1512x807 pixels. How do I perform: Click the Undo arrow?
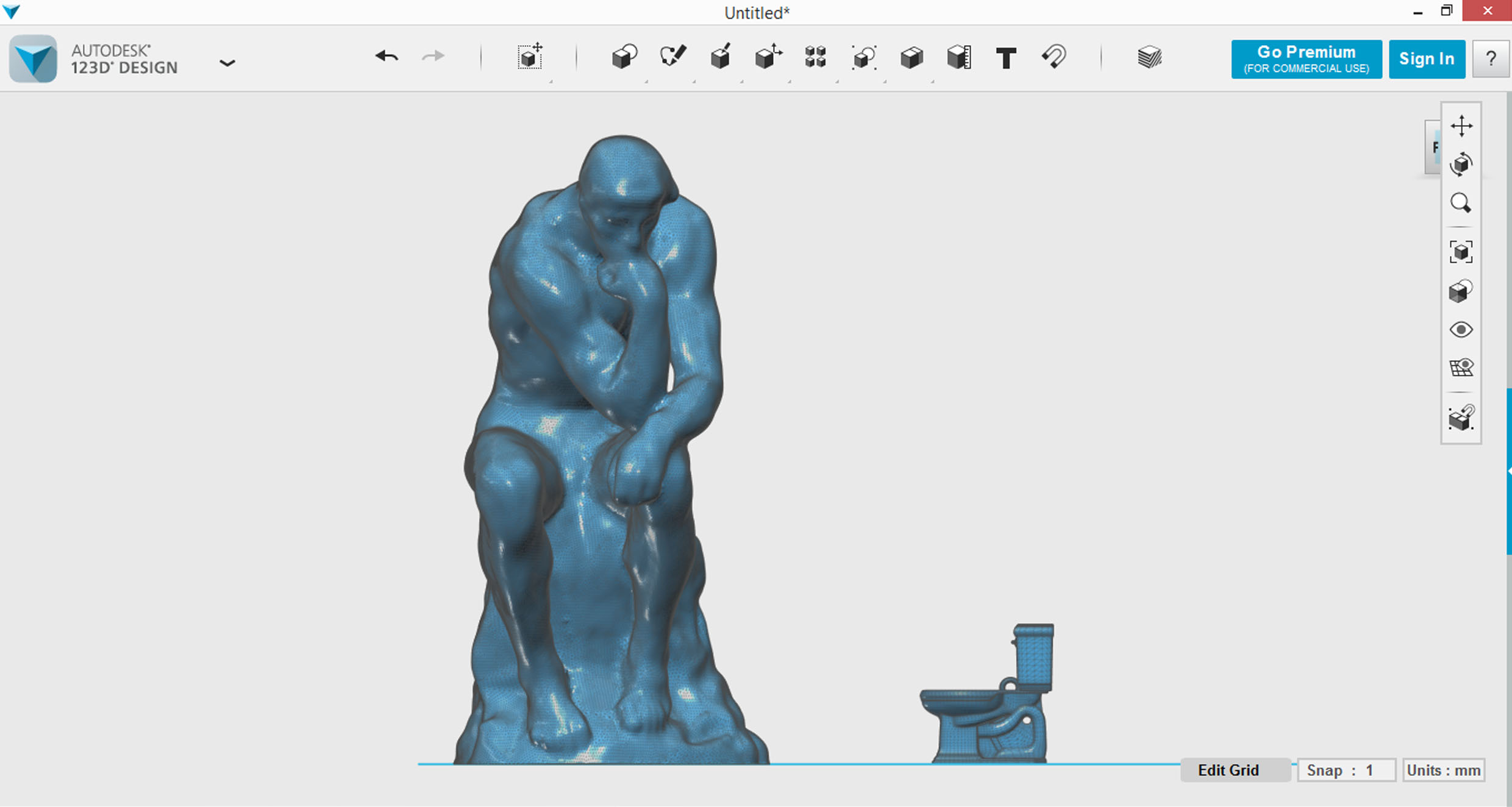tap(387, 57)
